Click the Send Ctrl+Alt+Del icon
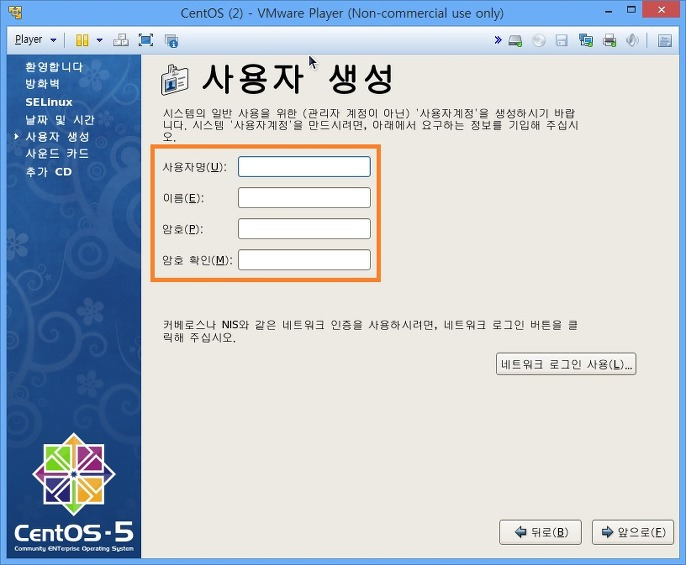This screenshot has width=686, height=565. [x=121, y=40]
